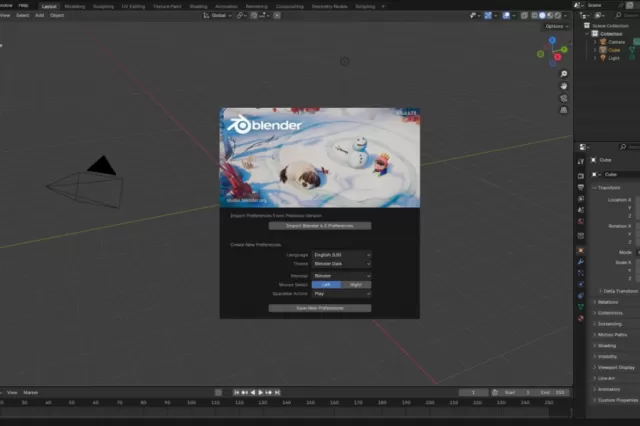Expand the Custom Properties panel
640x426 pixels.
618,400
